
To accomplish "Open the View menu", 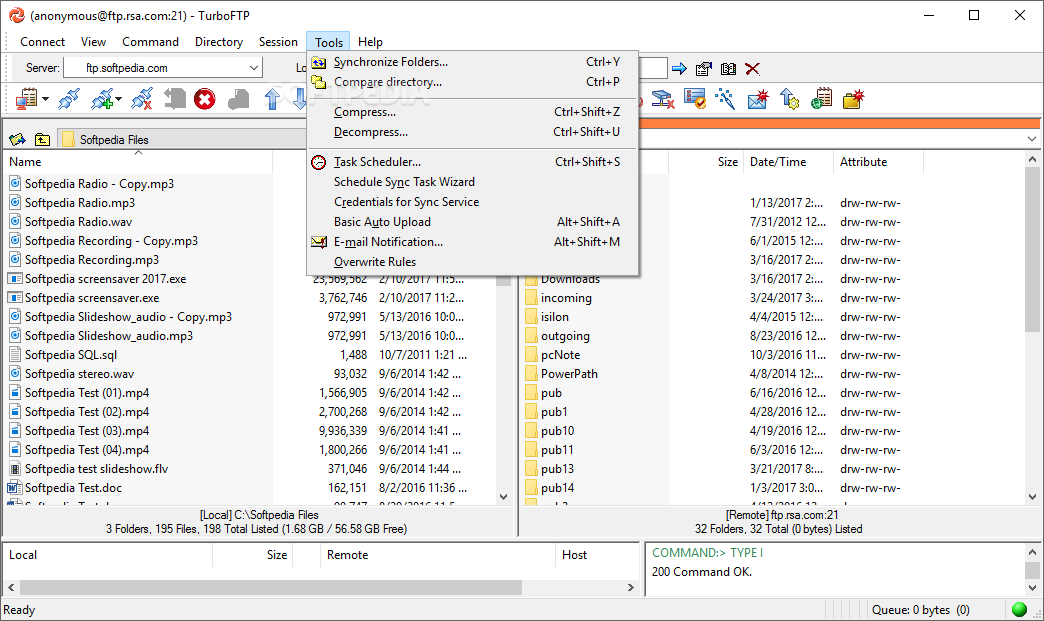I will (x=93, y=42).
